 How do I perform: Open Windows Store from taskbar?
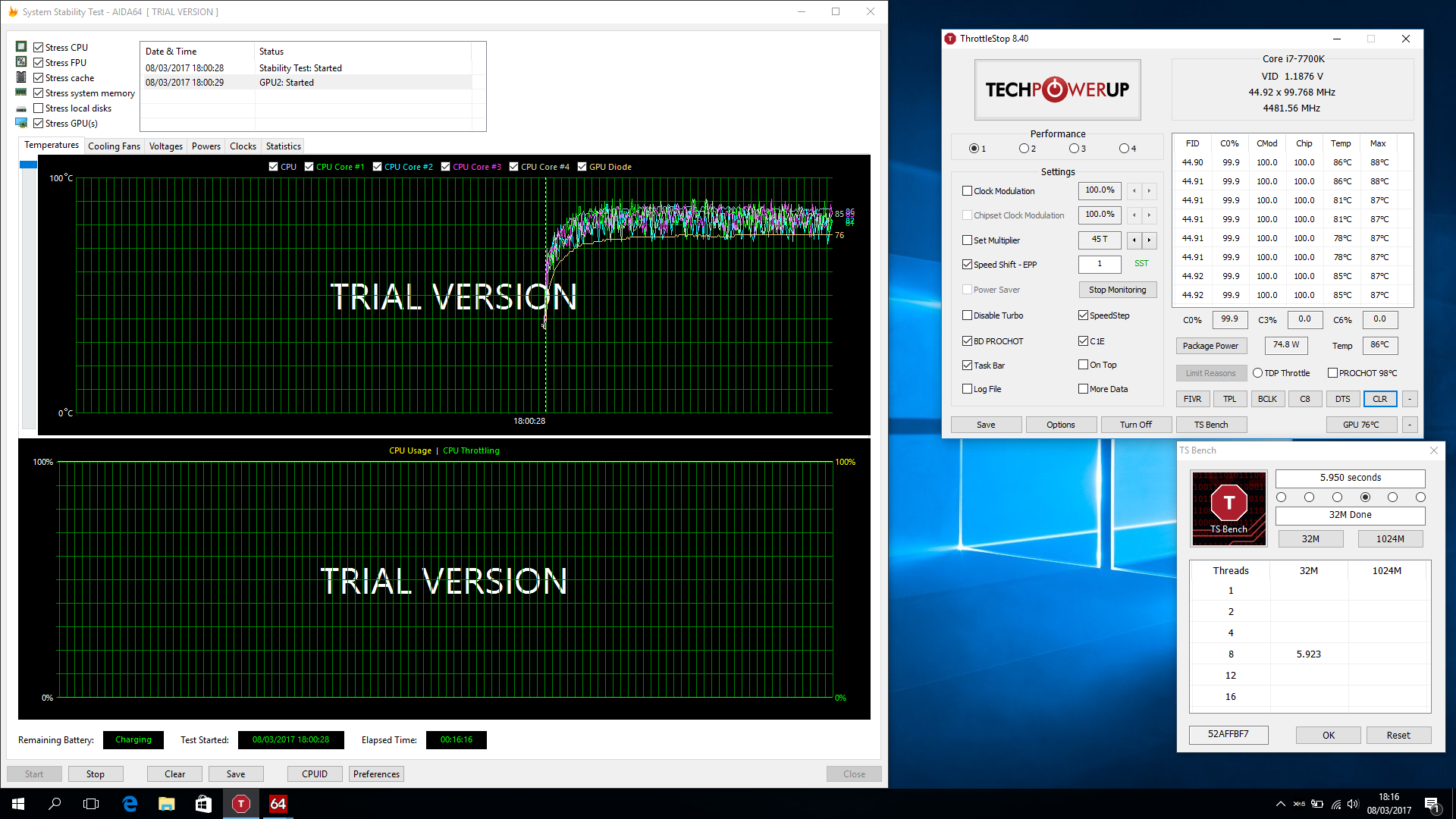click(203, 804)
